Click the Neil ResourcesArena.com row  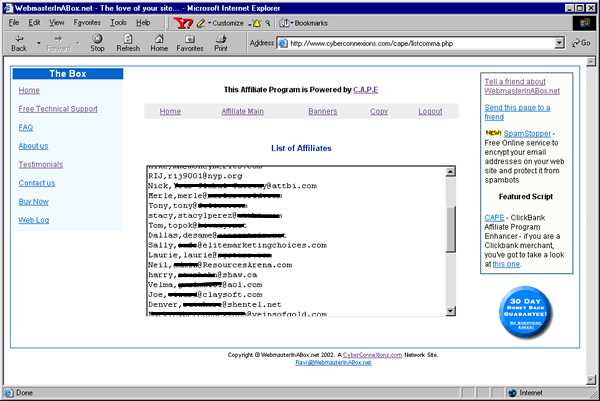coord(220,265)
